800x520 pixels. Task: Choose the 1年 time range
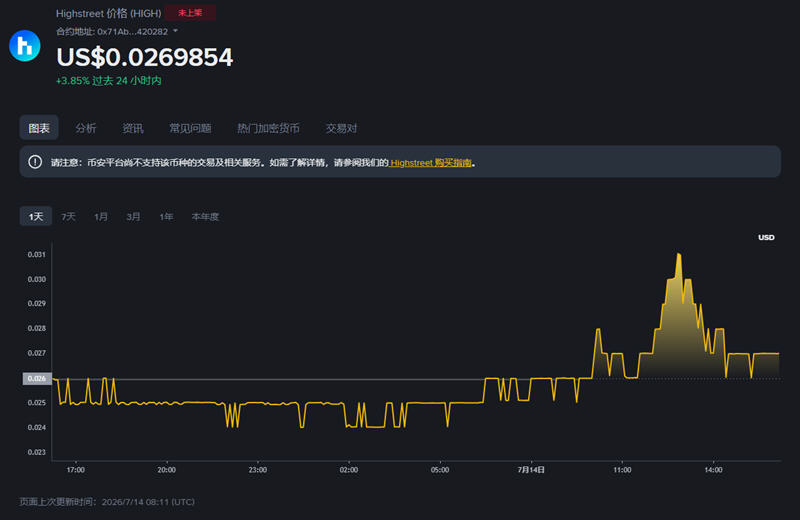coord(166,217)
